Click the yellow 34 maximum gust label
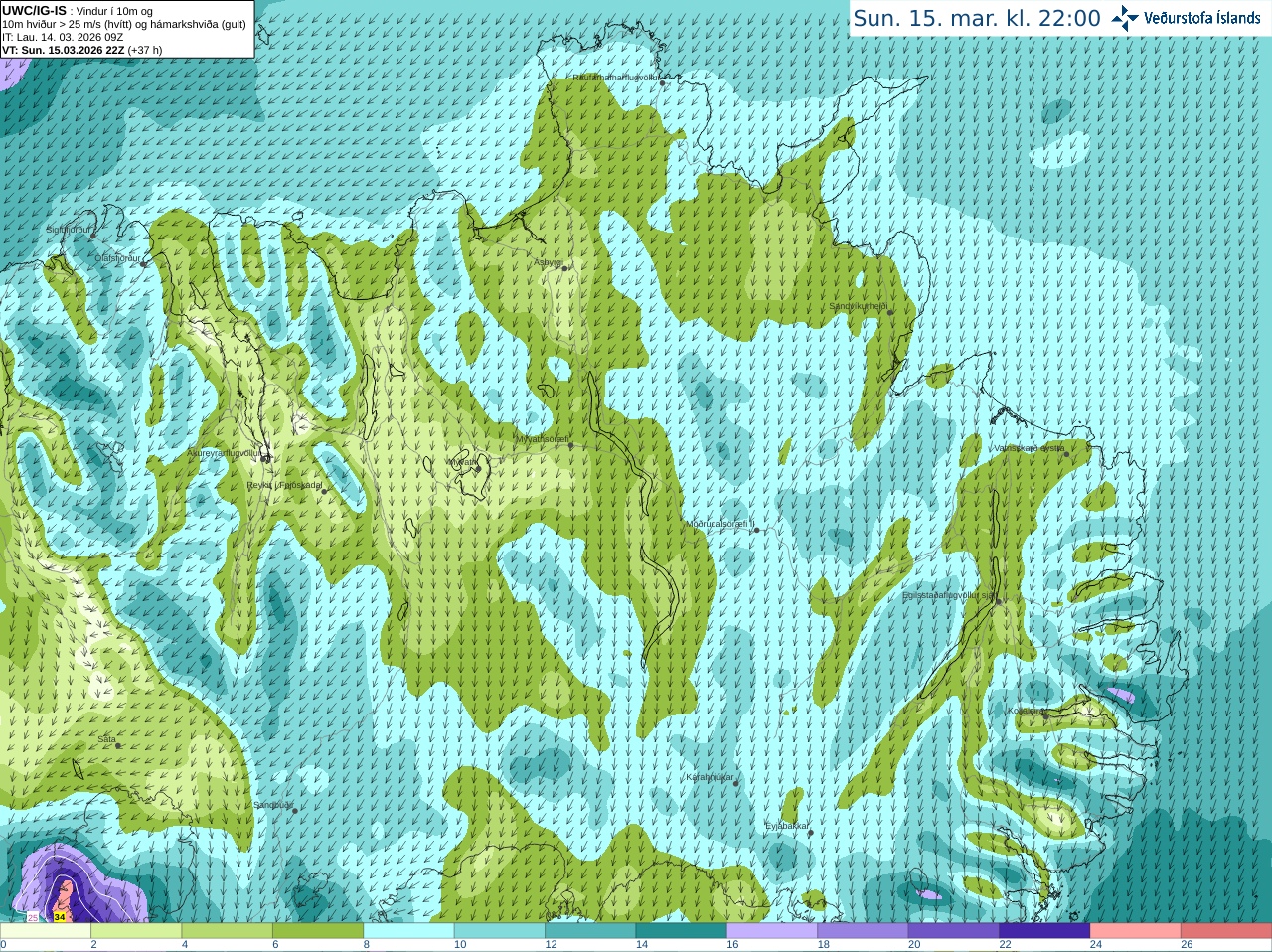This screenshot has height=952, width=1272. click(x=60, y=917)
